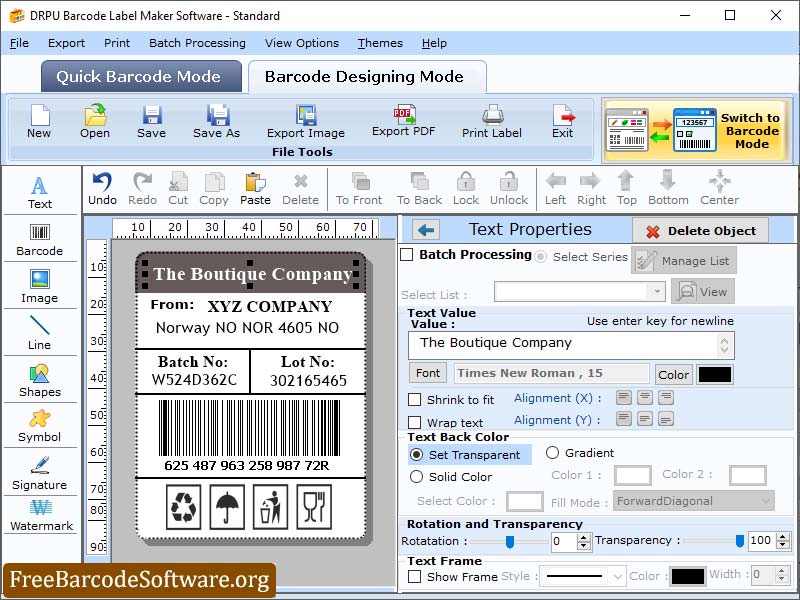
Task: Check the Wrap text option
Action: pos(418,422)
